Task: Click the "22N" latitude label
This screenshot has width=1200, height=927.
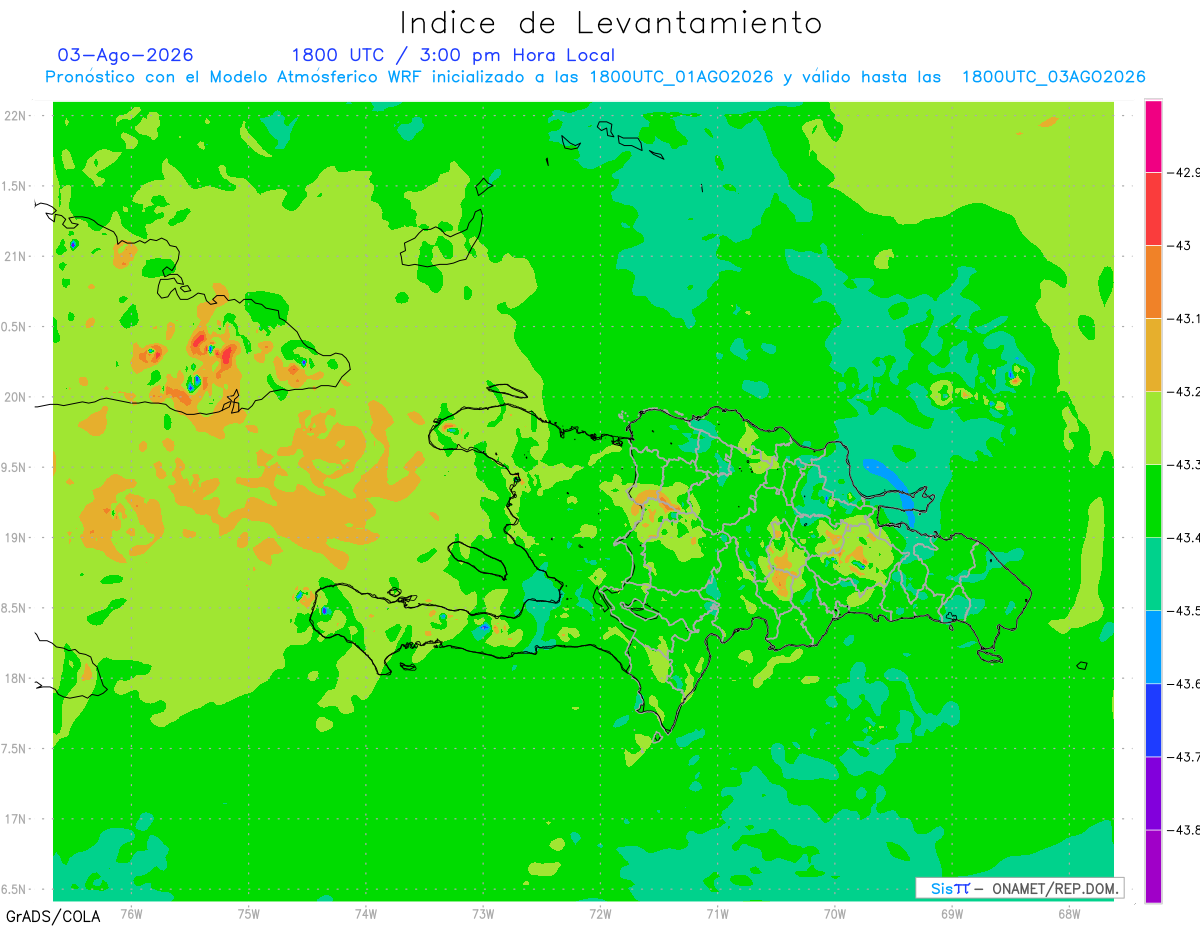Action: 17,115
